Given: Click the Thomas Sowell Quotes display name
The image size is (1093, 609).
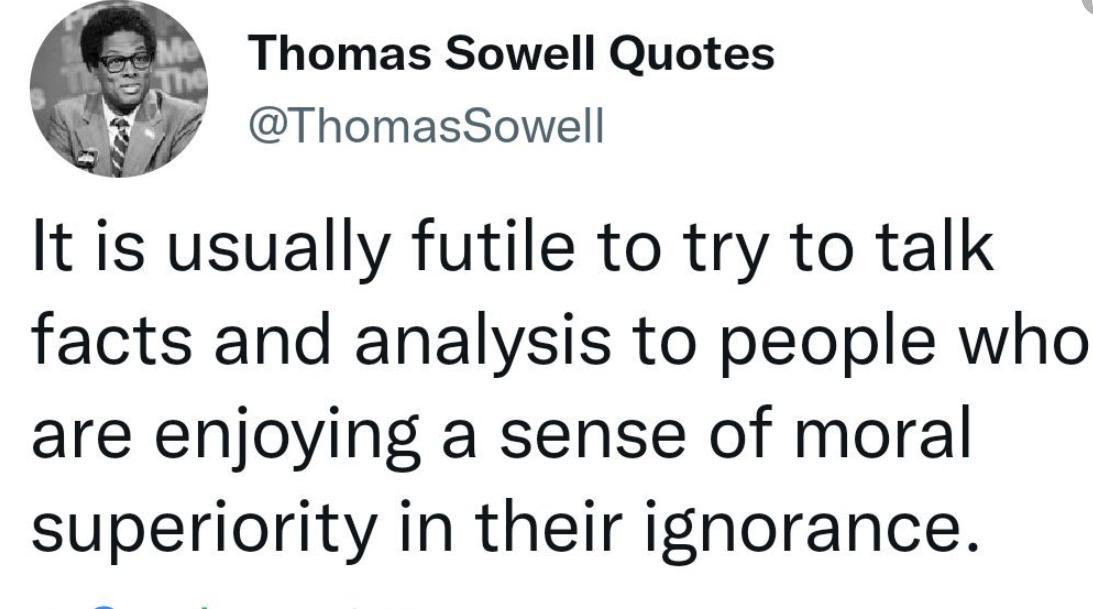Looking at the screenshot, I should 512,55.
